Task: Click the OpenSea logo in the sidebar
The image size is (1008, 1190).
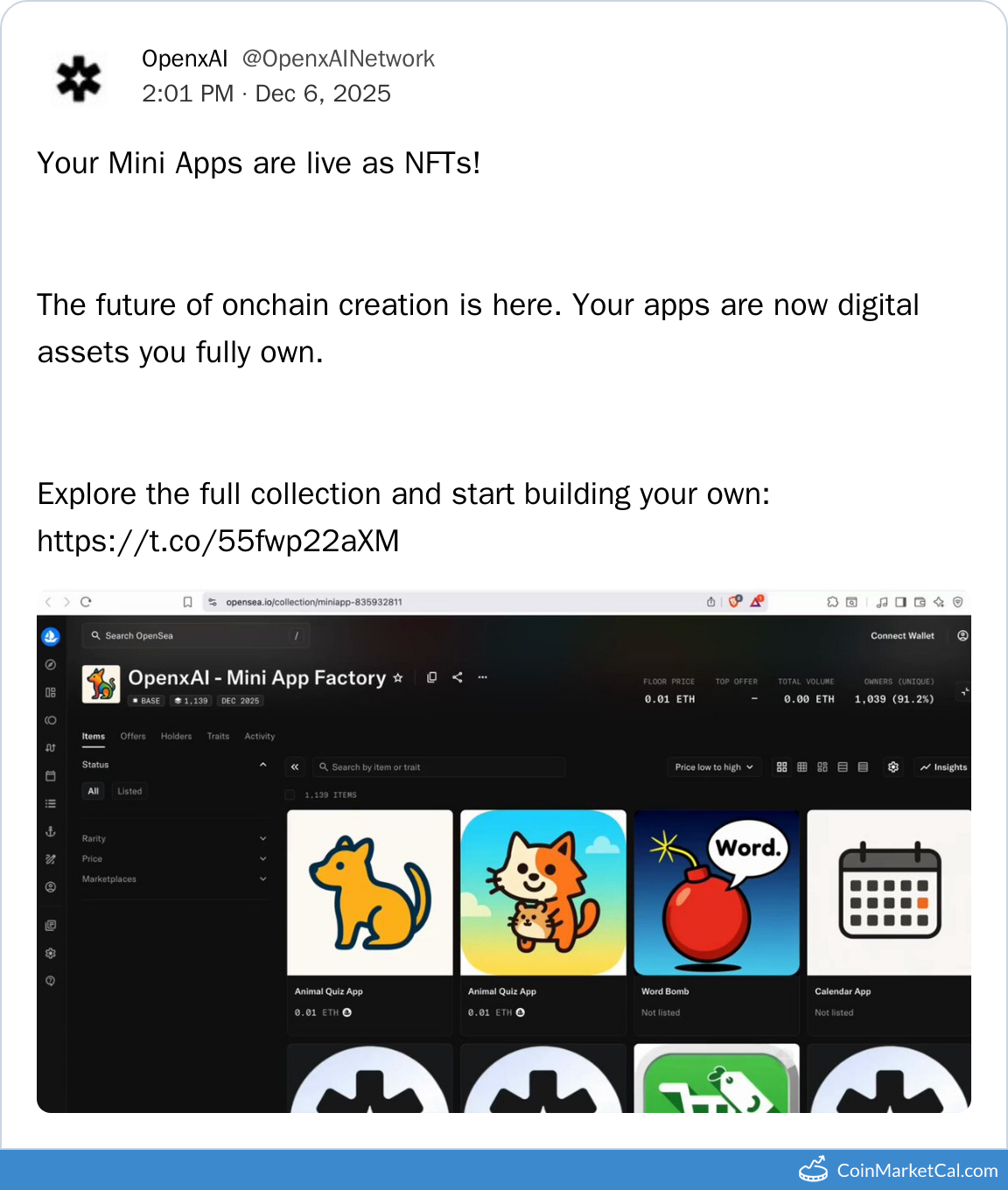Action: pos(51,636)
